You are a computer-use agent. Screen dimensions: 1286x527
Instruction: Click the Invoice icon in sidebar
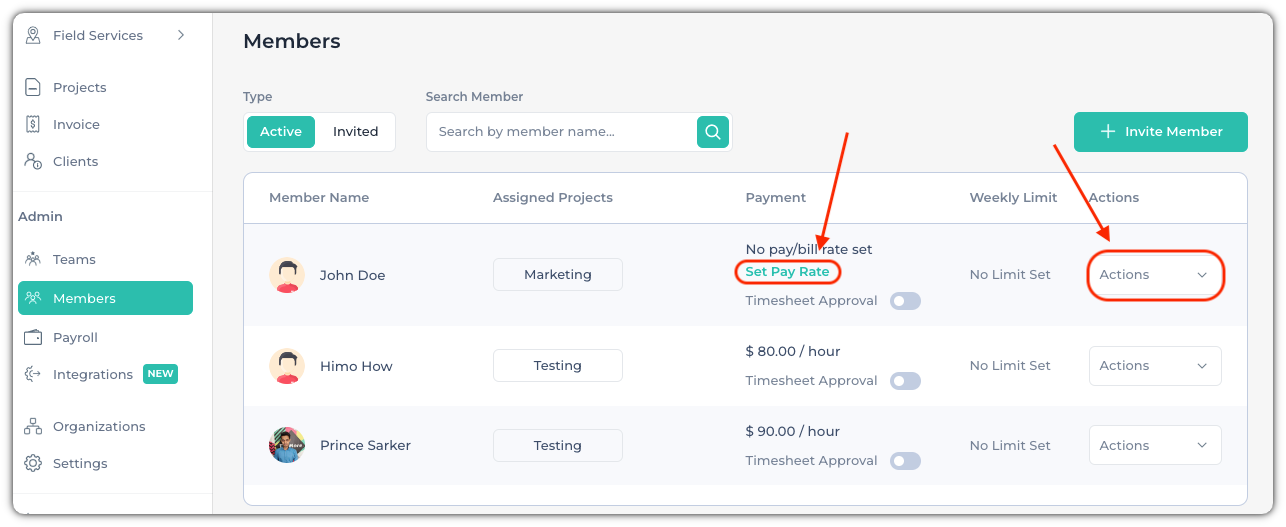click(33, 124)
